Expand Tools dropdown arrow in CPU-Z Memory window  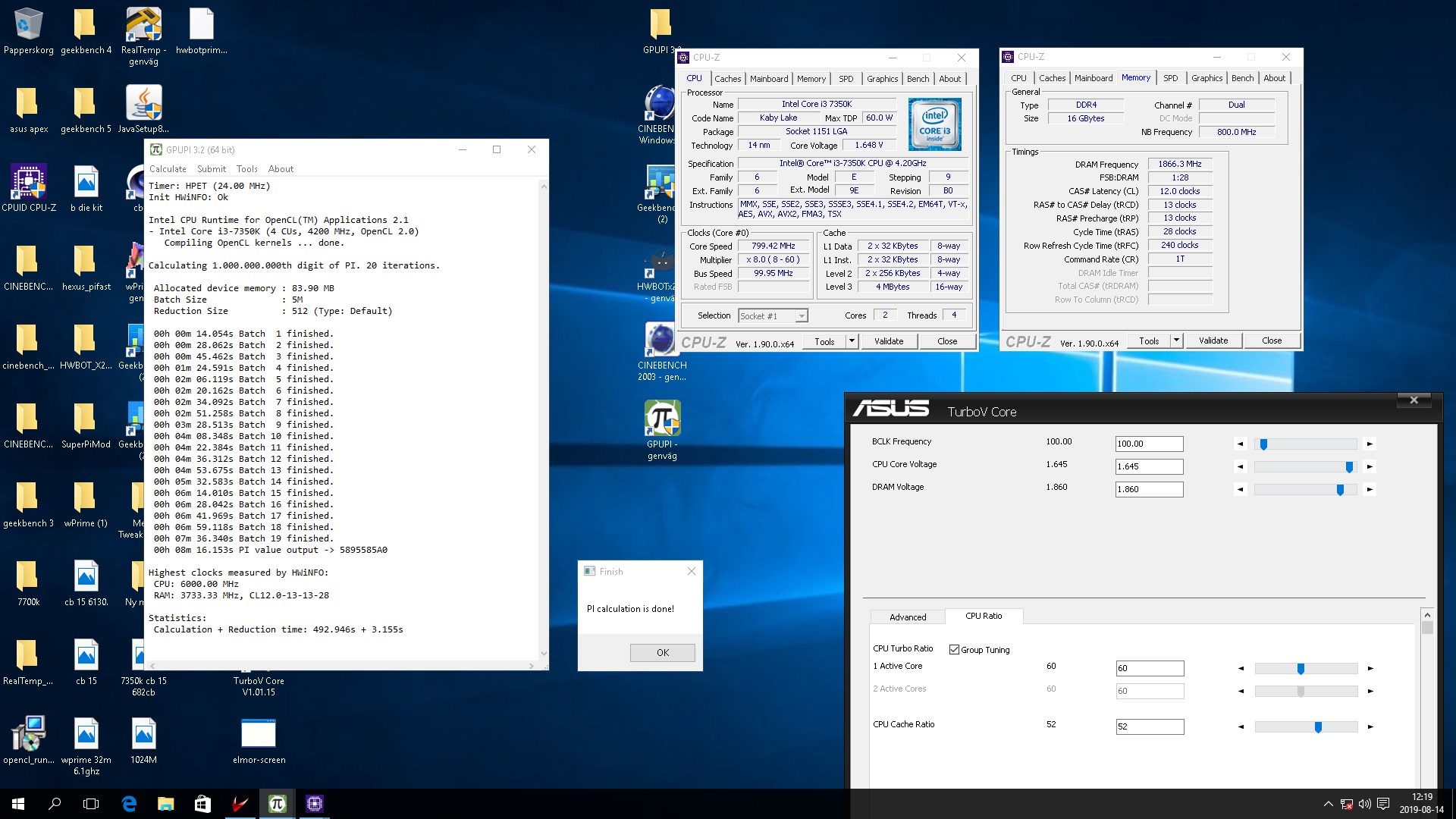[1176, 340]
